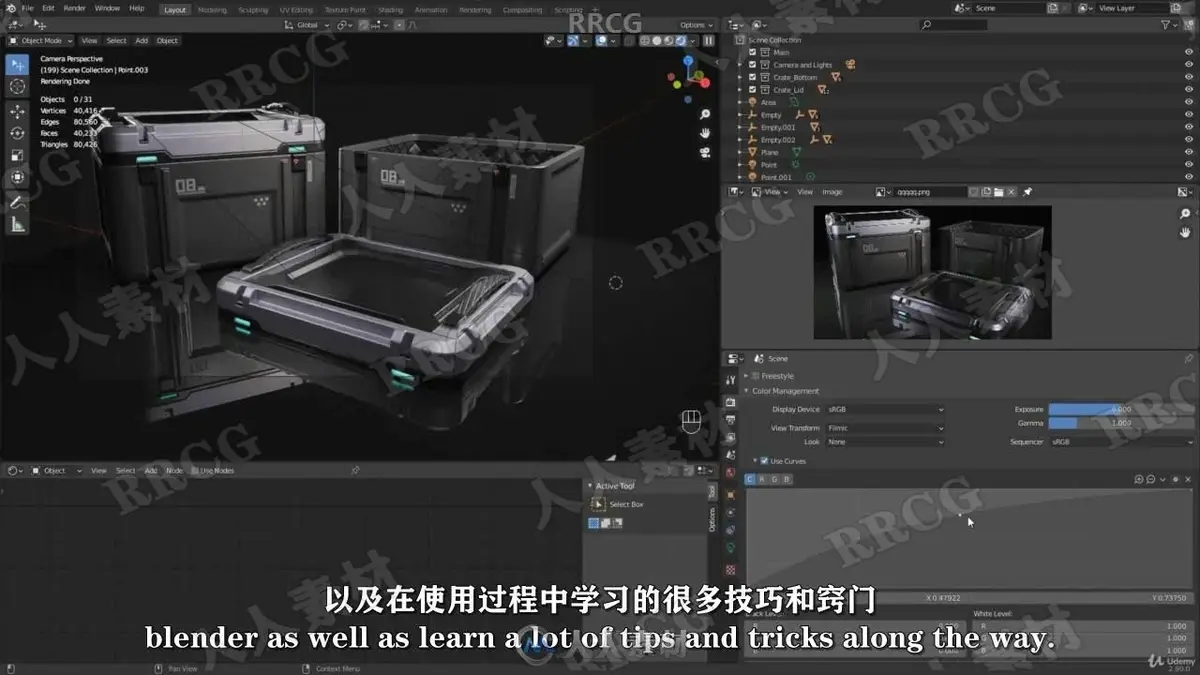
Task: Toggle rendered viewport shading mode
Action: (679, 40)
